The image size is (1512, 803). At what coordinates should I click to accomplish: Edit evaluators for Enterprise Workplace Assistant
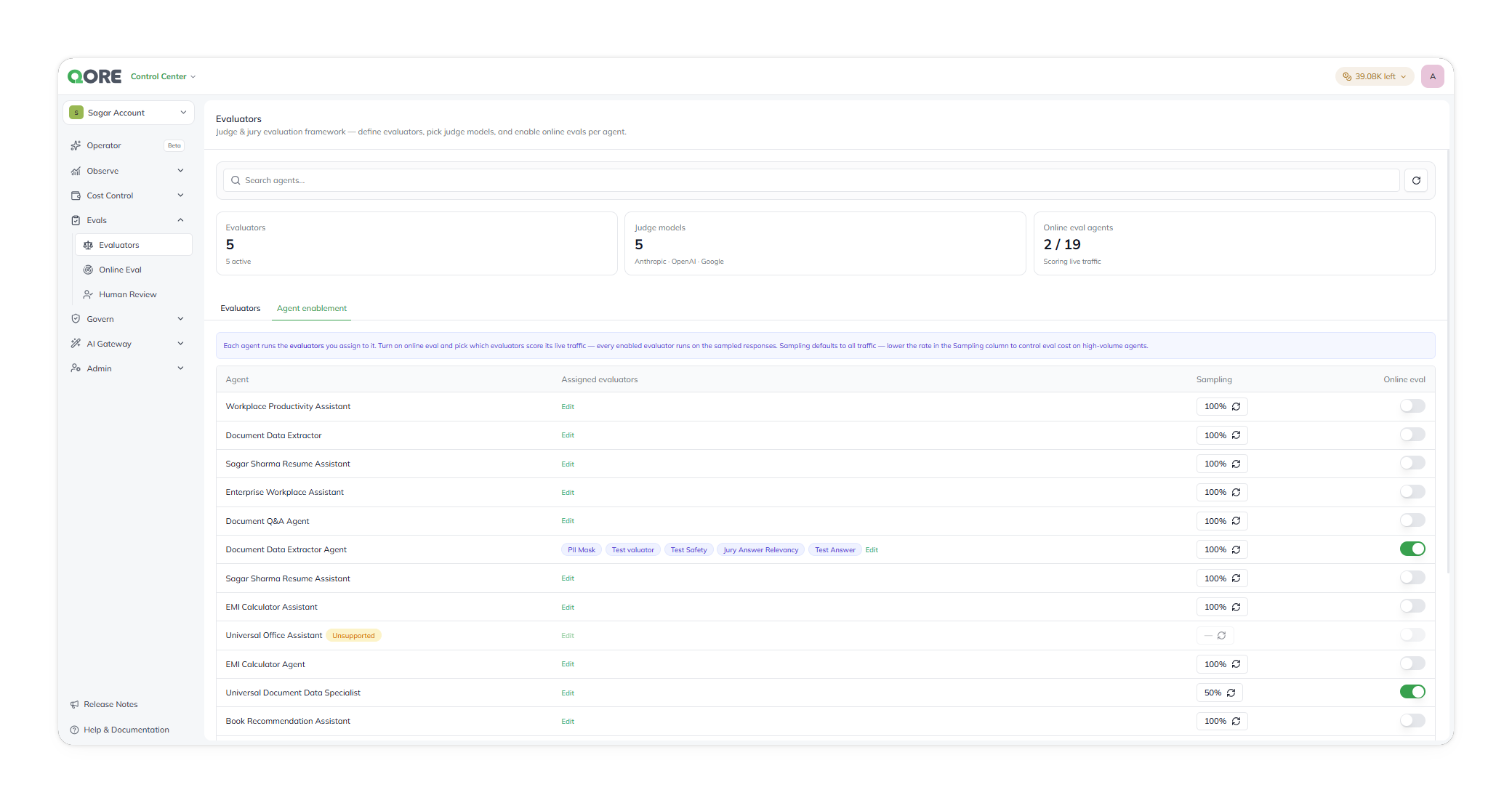pos(568,493)
